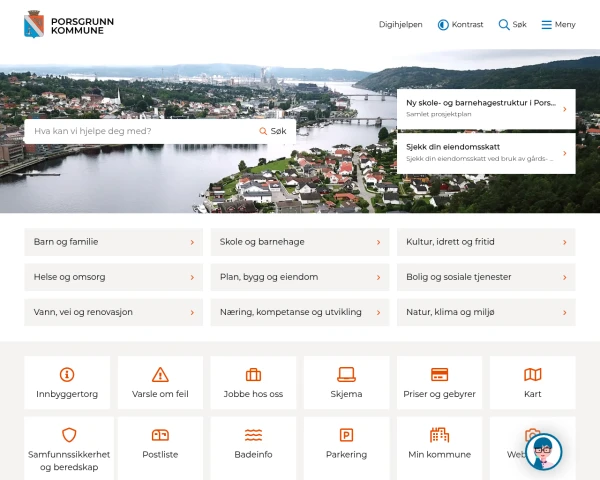600x480 pixels.
Task: Click chevron beside Næring, kompetanse og utvikling
Action: [x=378, y=313]
